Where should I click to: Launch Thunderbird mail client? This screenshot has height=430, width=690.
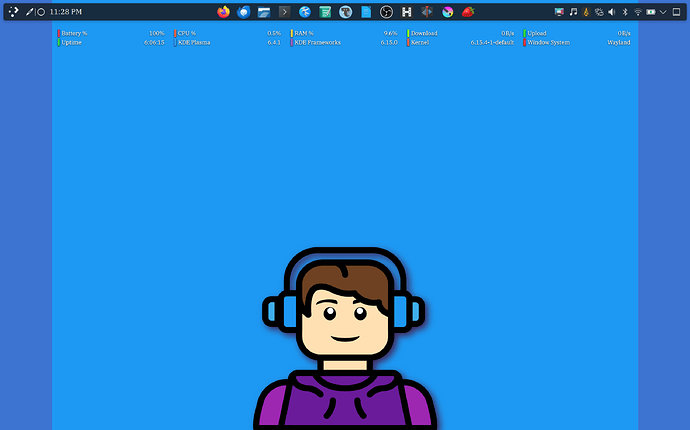click(x=244, y=12)
